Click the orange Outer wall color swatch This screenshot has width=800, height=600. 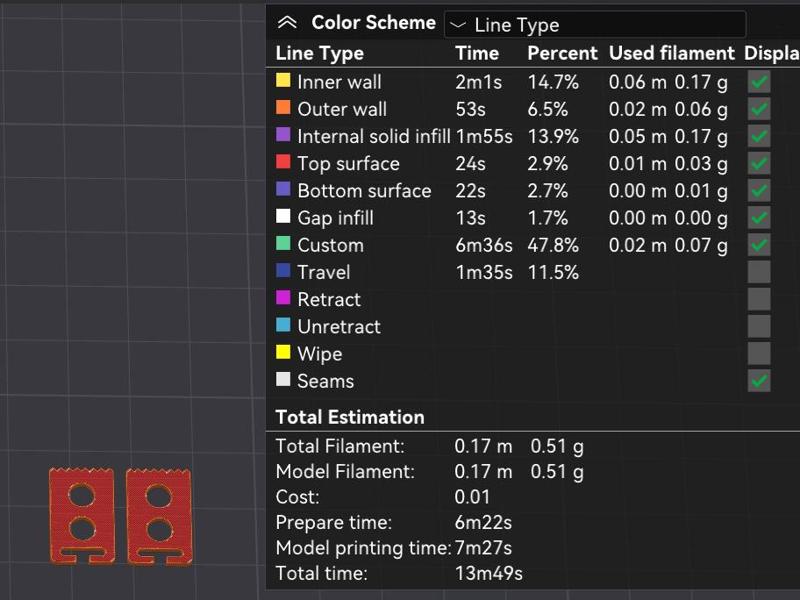(x=283, y=107)
